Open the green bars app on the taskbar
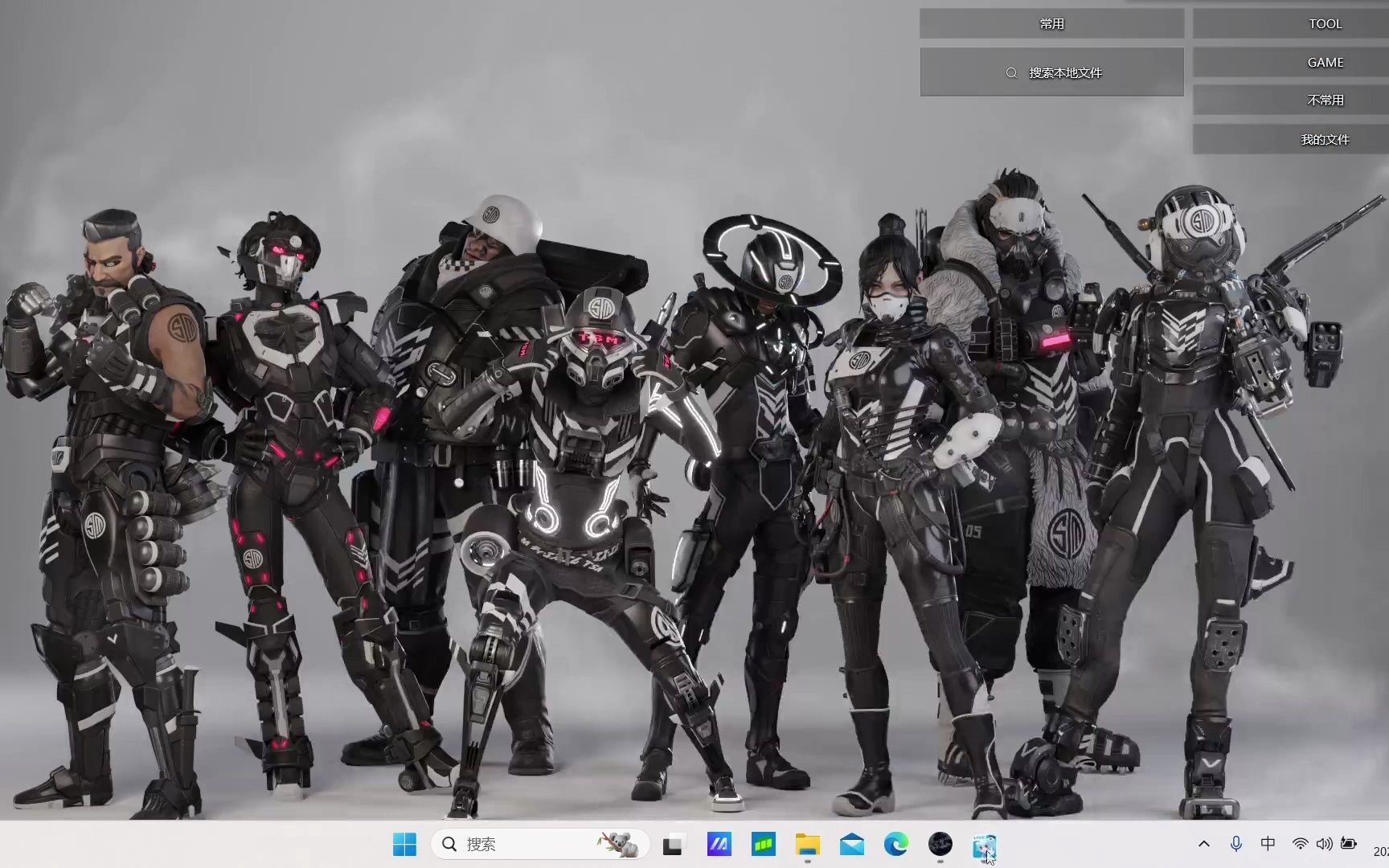The height and width of the screenshot is (868, 1389). (x=763, y=844)
